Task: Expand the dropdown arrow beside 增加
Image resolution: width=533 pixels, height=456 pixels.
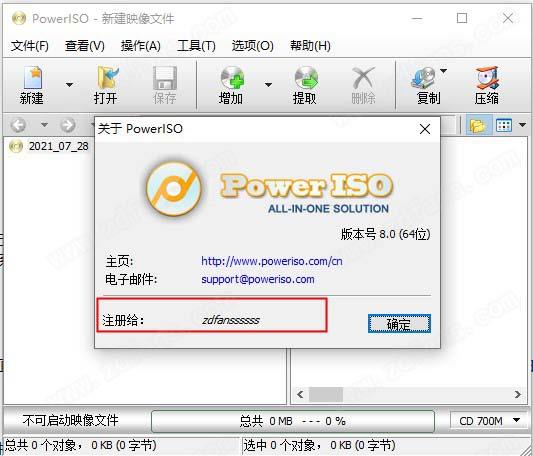Action: tap(268, 85)
